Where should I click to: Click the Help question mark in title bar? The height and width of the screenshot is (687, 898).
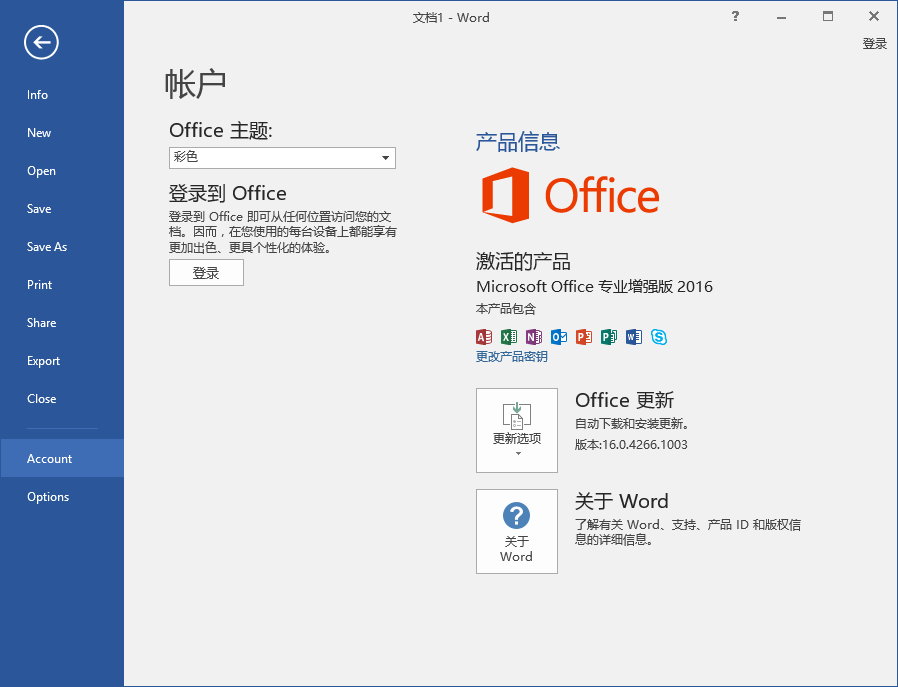736,16
